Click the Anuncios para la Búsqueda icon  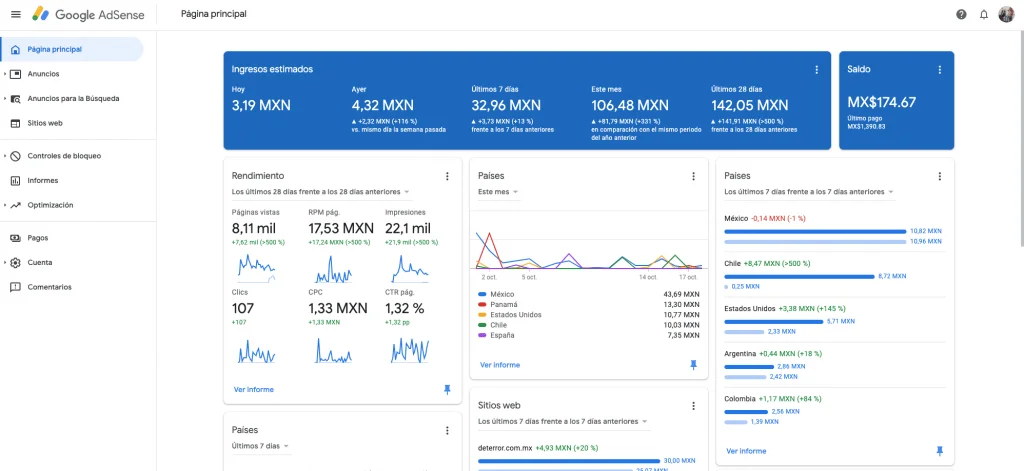[x=16, y=99]
